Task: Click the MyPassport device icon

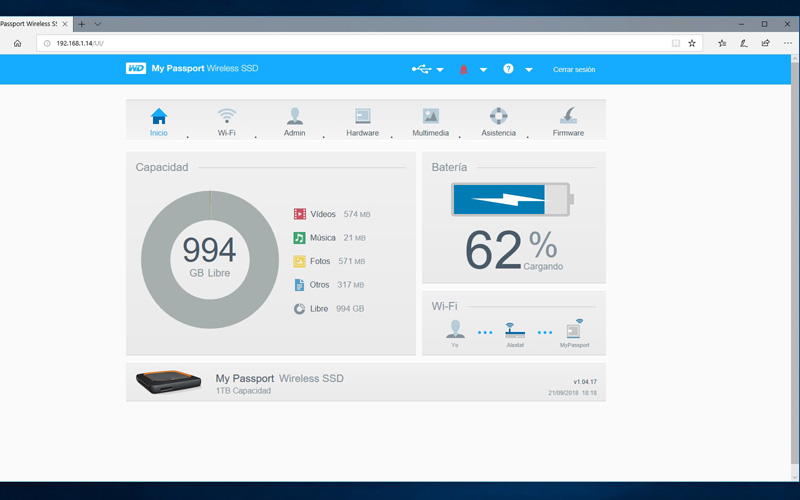Action: click(x=574, y=329)
